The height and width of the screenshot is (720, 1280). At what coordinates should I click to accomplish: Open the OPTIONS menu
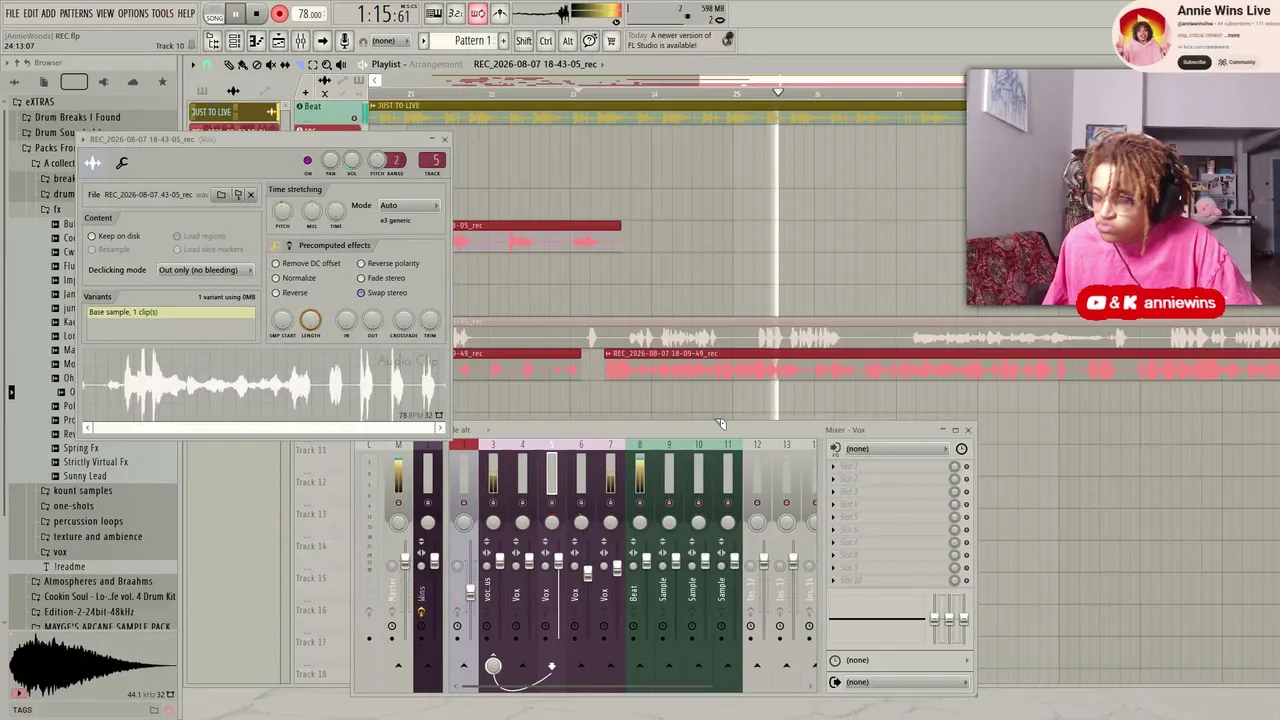[x=133, y=14]
